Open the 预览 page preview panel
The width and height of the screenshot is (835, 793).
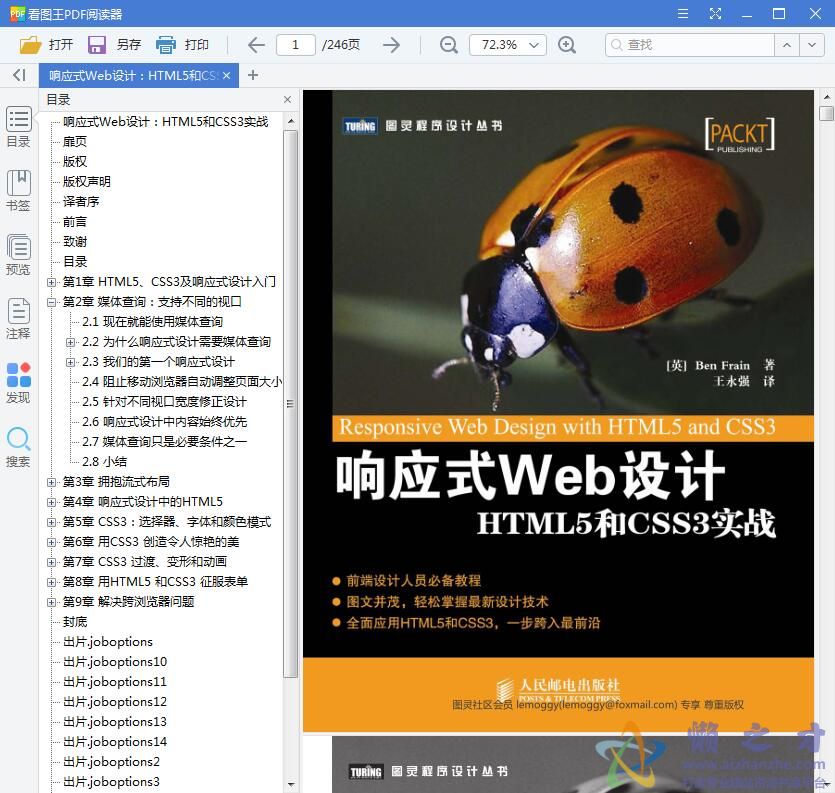pos(18,255)
